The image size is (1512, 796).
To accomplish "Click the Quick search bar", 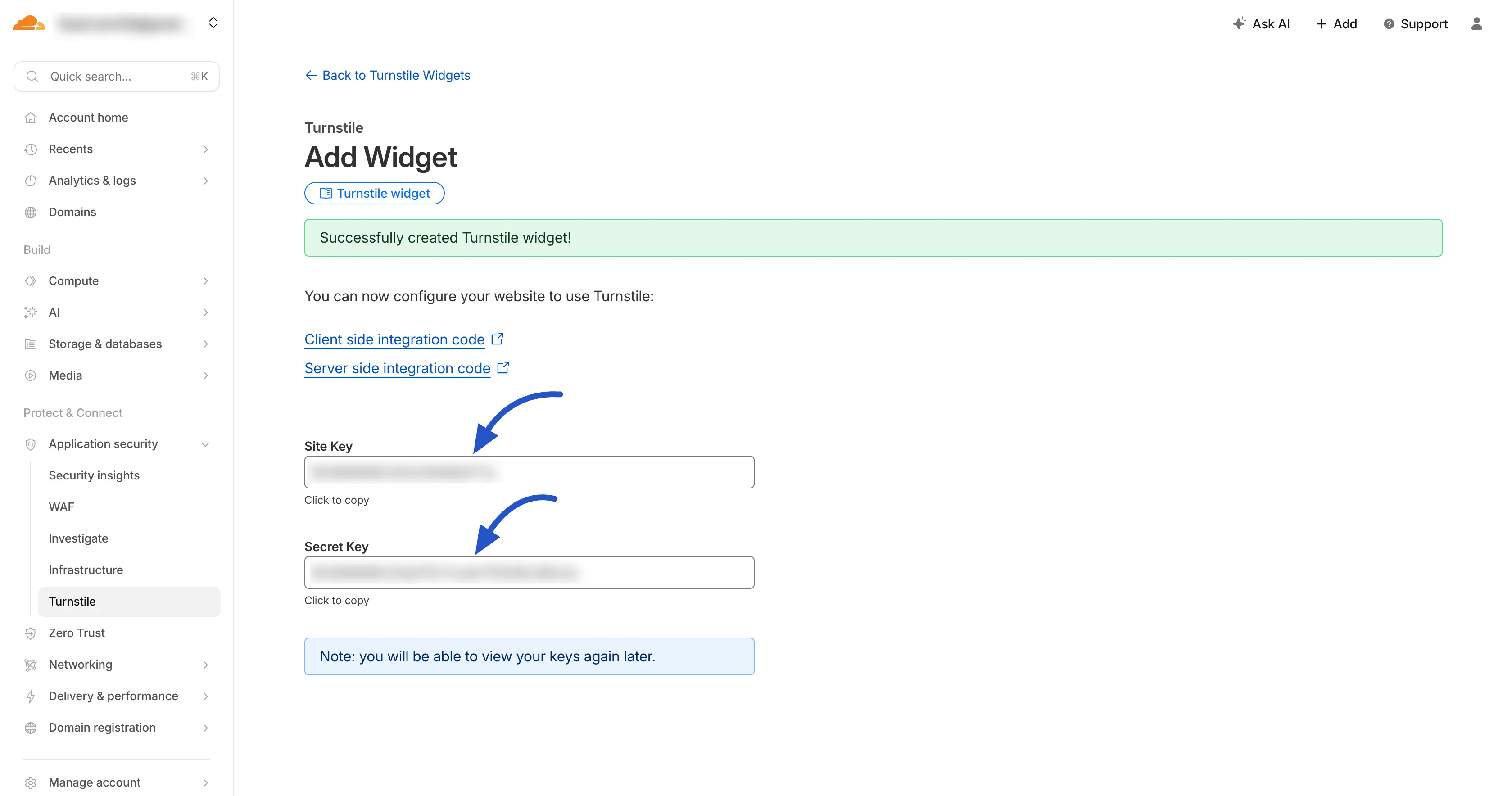I will tap(116, 76).
